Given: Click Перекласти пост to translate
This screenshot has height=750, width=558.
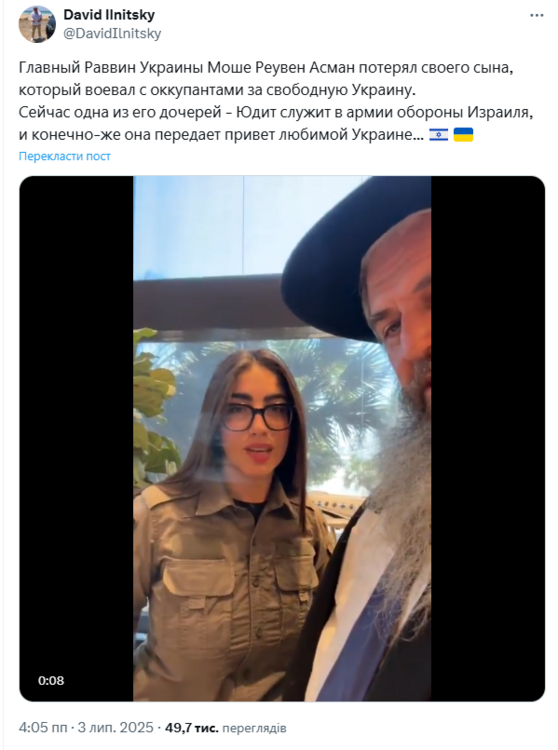Looking at the screenshot, I should [65, 156].
